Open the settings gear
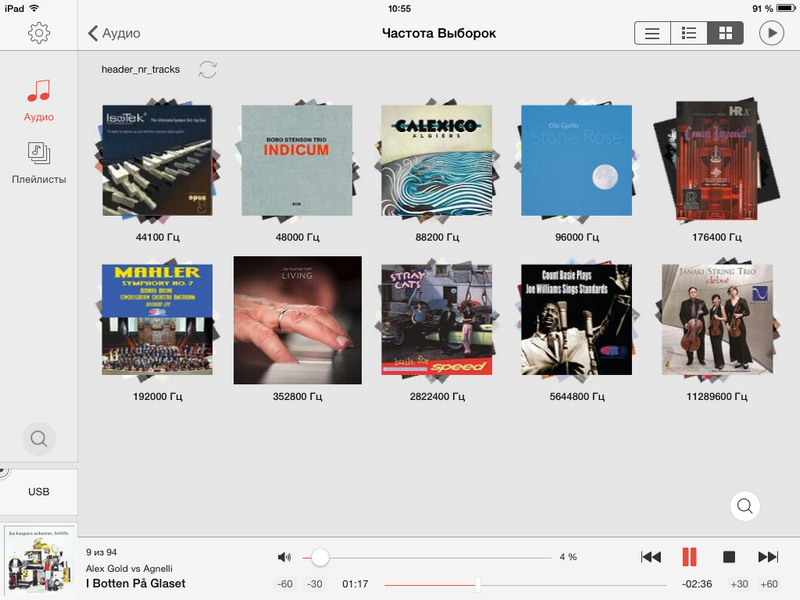The width and height of the screenshot is (800, 600). tap(39, 33)
